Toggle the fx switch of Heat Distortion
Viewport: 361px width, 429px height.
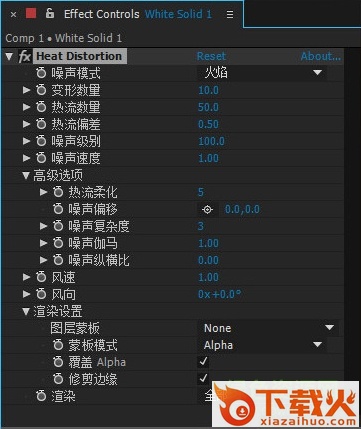click(x=25, y=56)
